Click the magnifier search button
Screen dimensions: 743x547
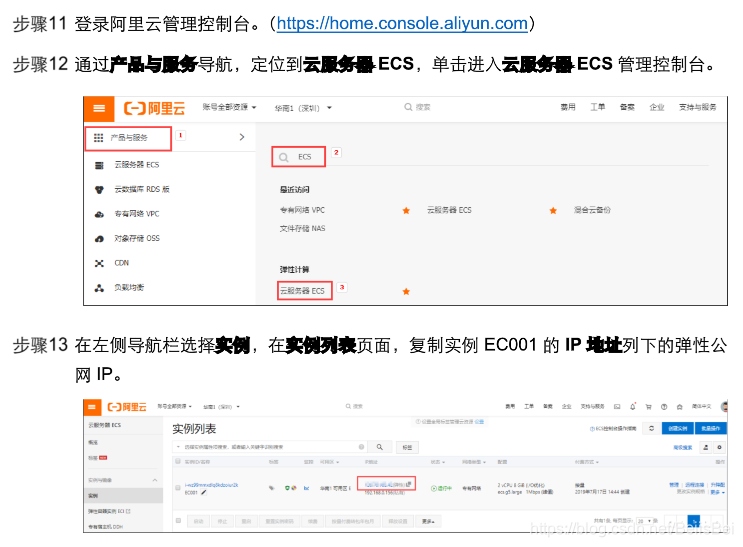pos(380,447)
